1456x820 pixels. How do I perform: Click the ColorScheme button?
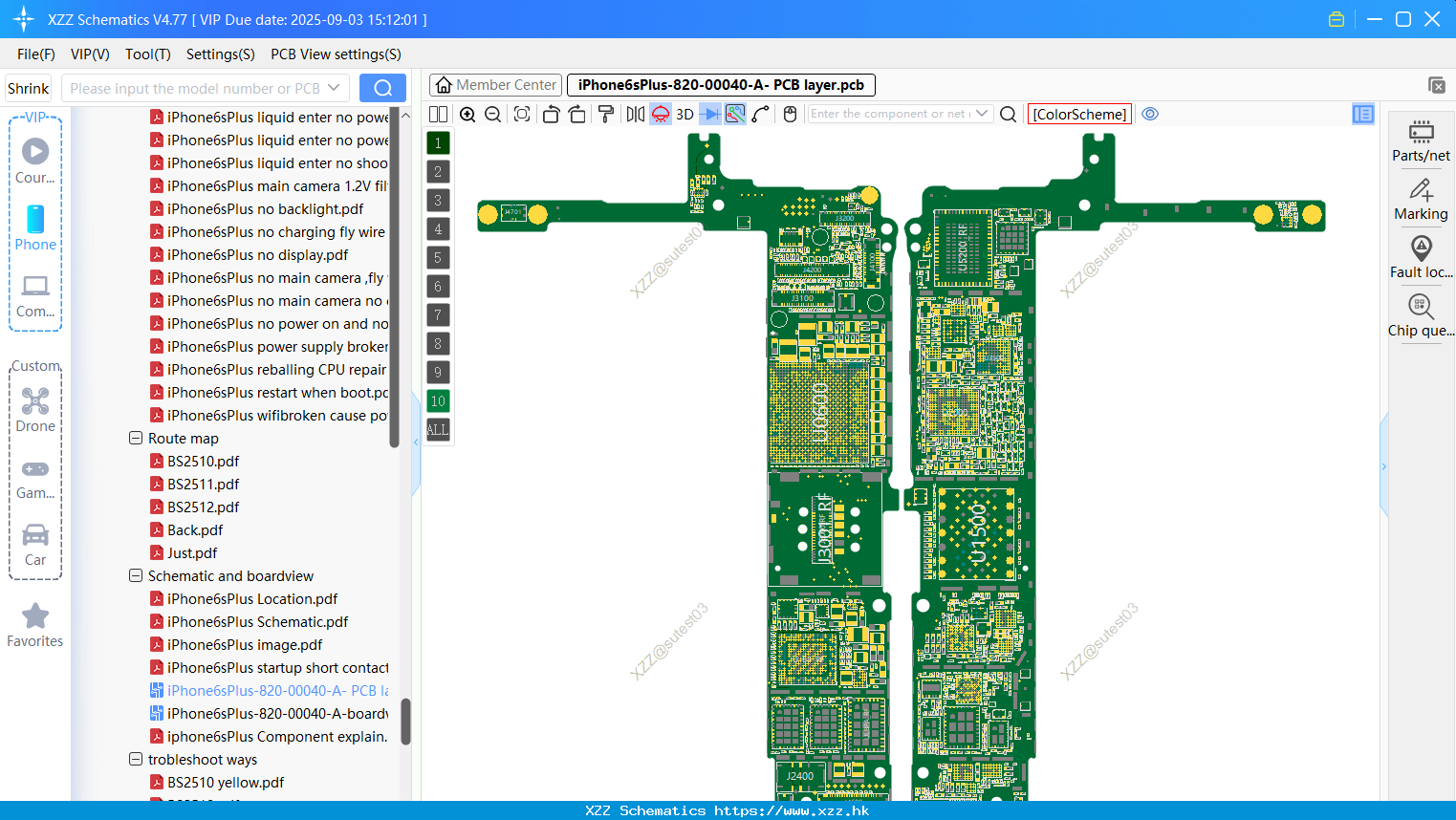click(x=1079, y=114)
